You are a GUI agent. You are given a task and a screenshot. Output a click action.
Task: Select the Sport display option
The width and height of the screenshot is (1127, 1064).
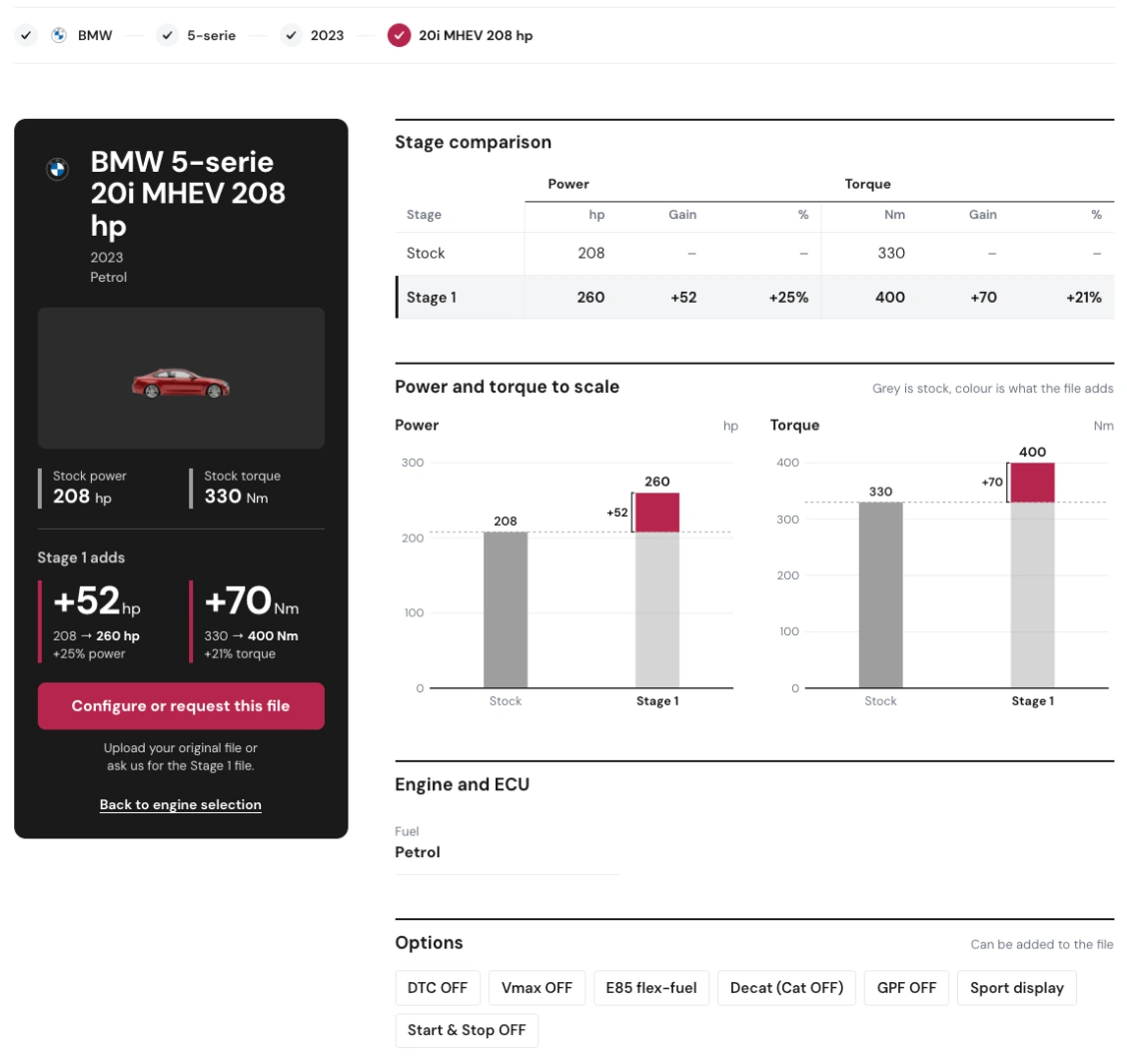[x=1016, y=988]
